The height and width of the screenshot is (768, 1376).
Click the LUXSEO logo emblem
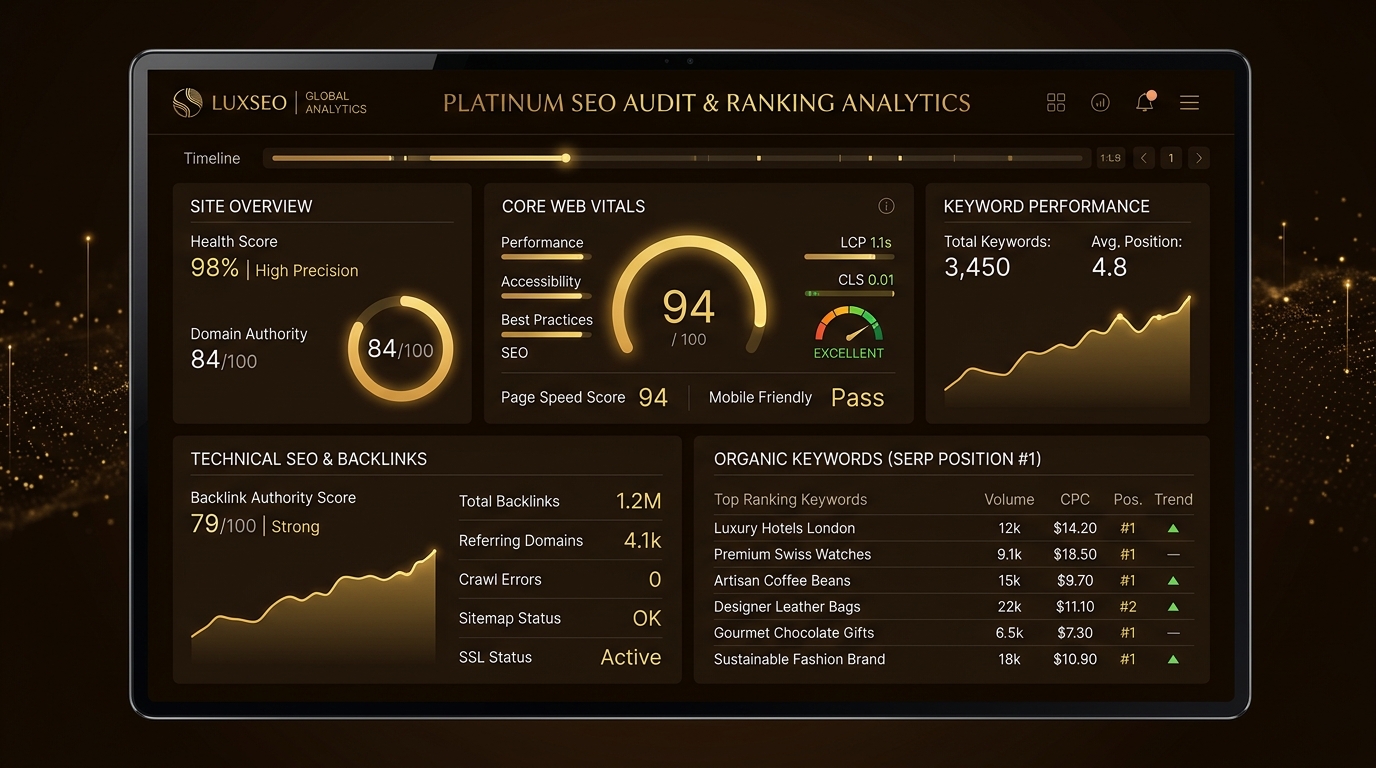tap(187, 102)
